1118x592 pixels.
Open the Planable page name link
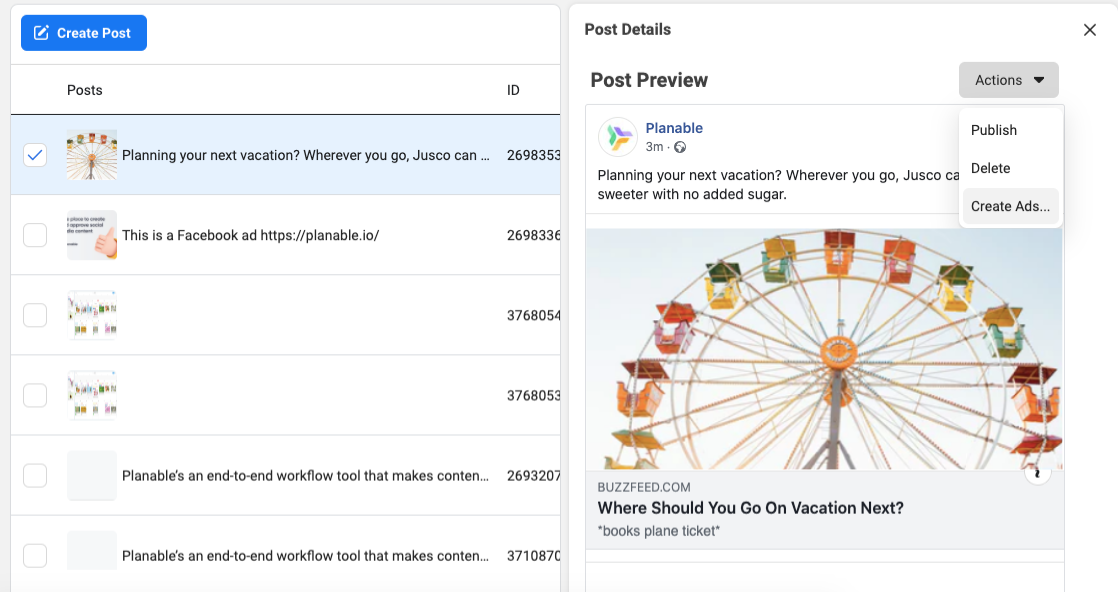(x=674, y=128)
